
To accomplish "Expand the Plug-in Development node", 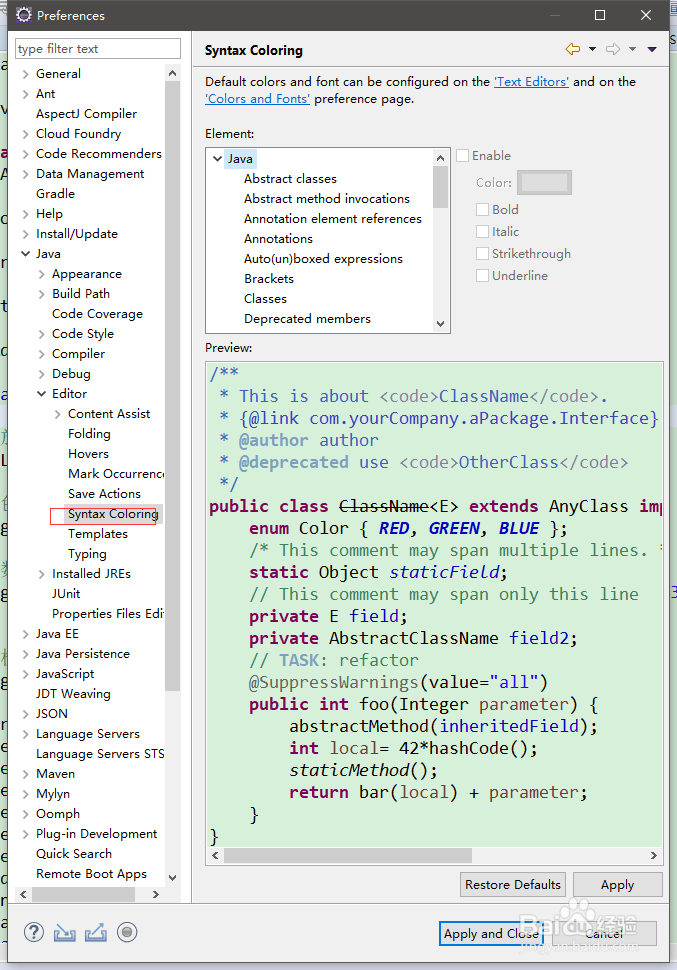I will pyautogui.click(x=25, y=834).
